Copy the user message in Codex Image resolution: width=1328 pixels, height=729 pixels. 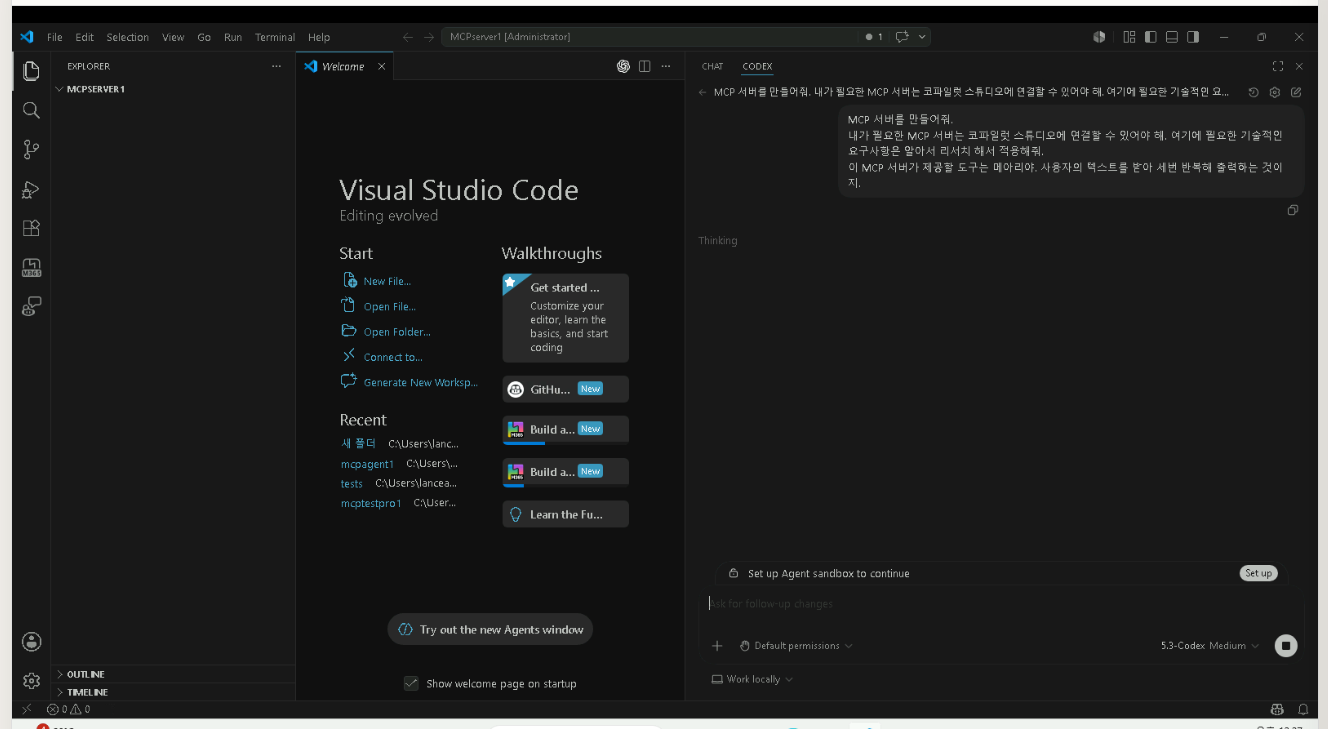coord(1293,210)
